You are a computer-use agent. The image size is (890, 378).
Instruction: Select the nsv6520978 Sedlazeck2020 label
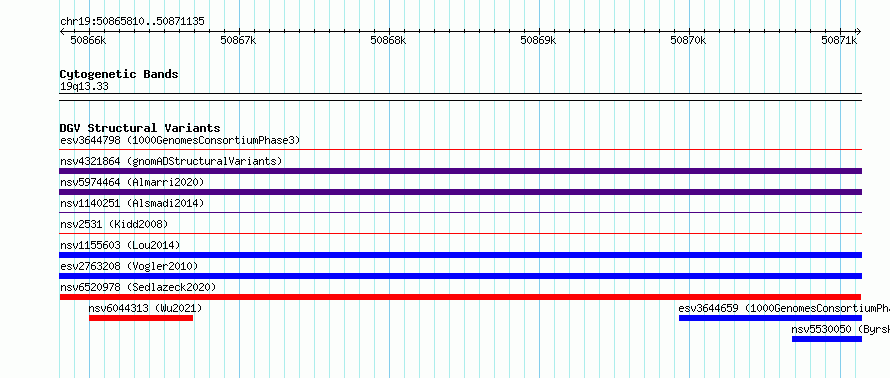[x=138, y=287]
